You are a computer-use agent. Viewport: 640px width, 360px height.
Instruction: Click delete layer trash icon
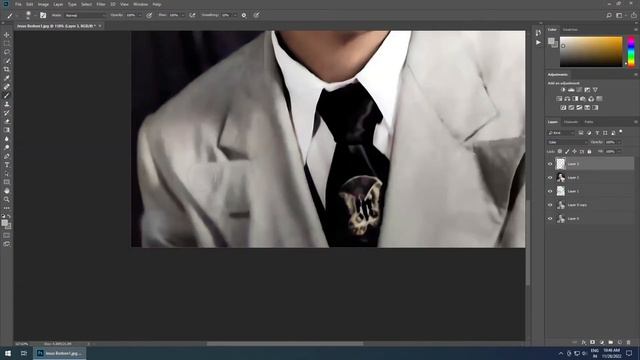pyautogui.click(x=629, y=342)
